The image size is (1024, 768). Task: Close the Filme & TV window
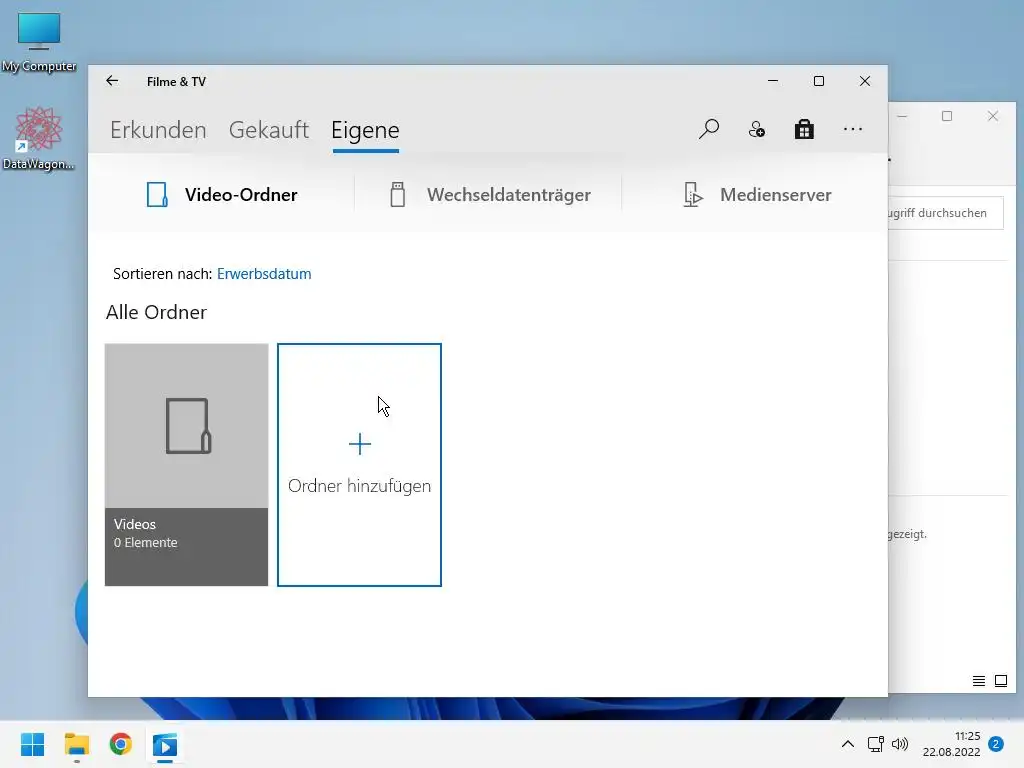point(865,81)
